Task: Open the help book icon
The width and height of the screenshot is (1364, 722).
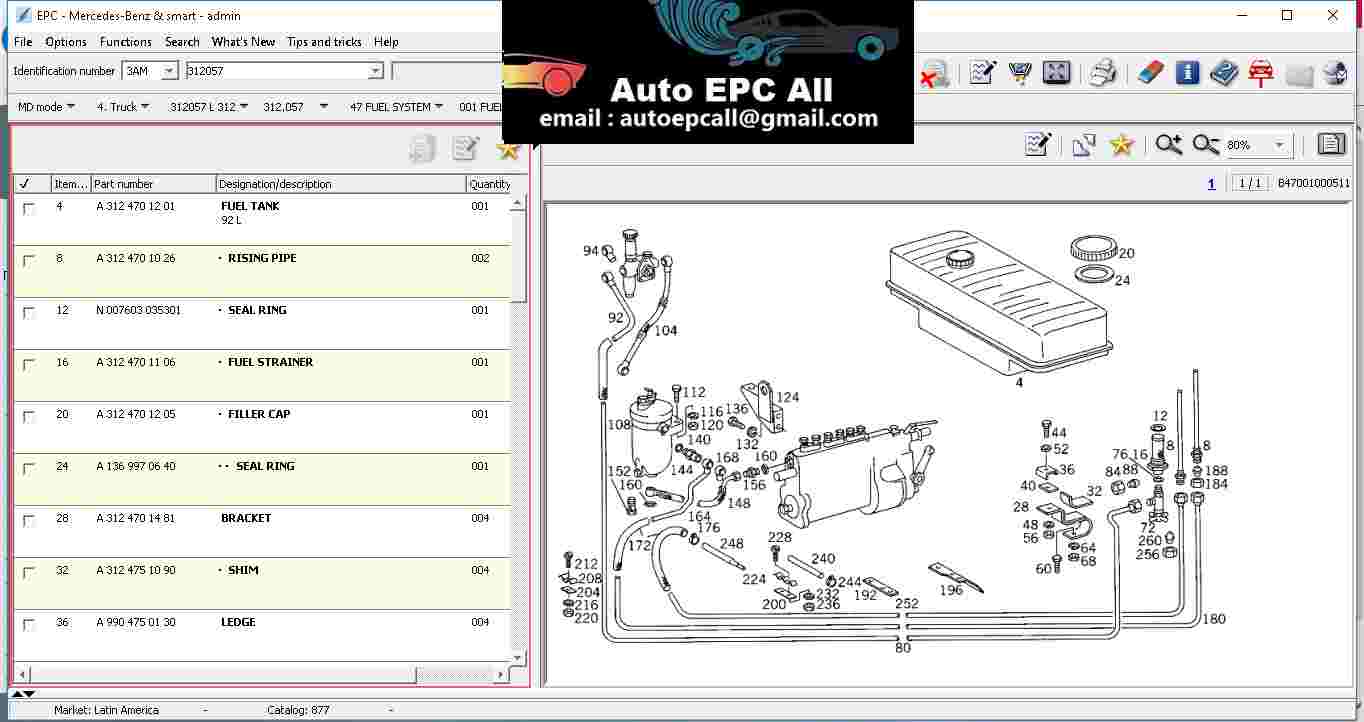Action: point(1224,72)
